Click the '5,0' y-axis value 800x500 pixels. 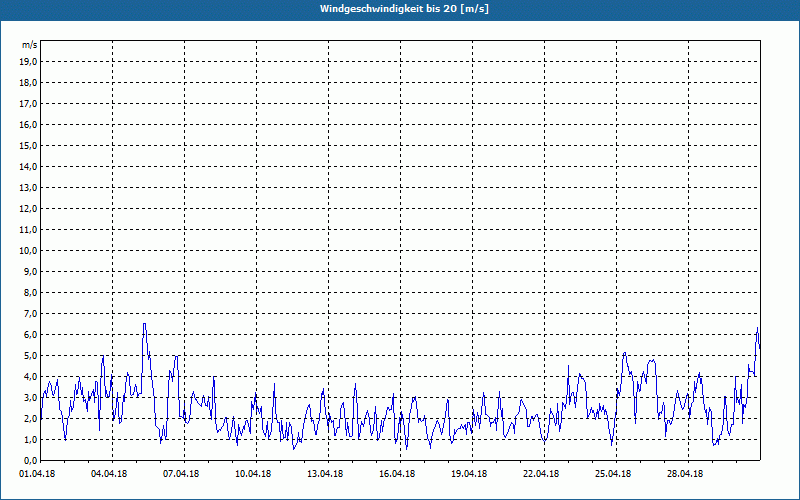(31, 356)
